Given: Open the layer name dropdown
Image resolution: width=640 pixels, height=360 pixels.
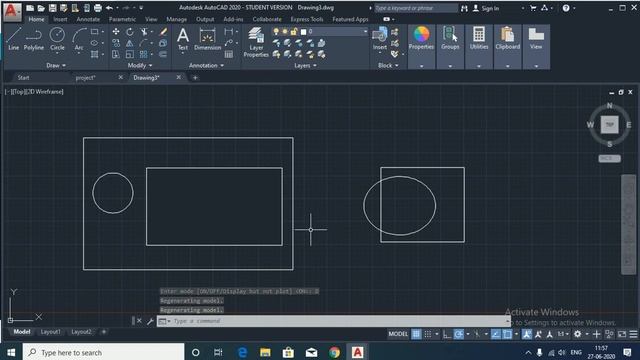Looking at the screenshot, I should point(365,31).
